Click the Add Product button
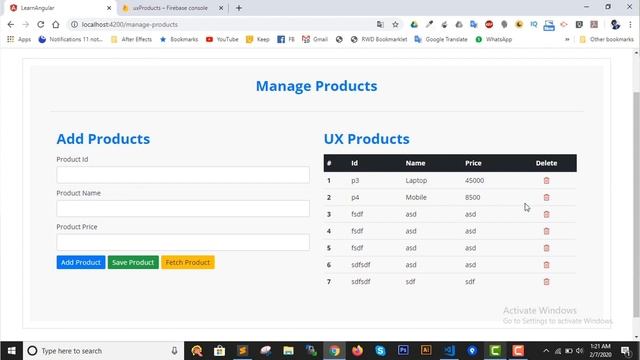This screenshot has height=360, width=640. click(81, 262)
